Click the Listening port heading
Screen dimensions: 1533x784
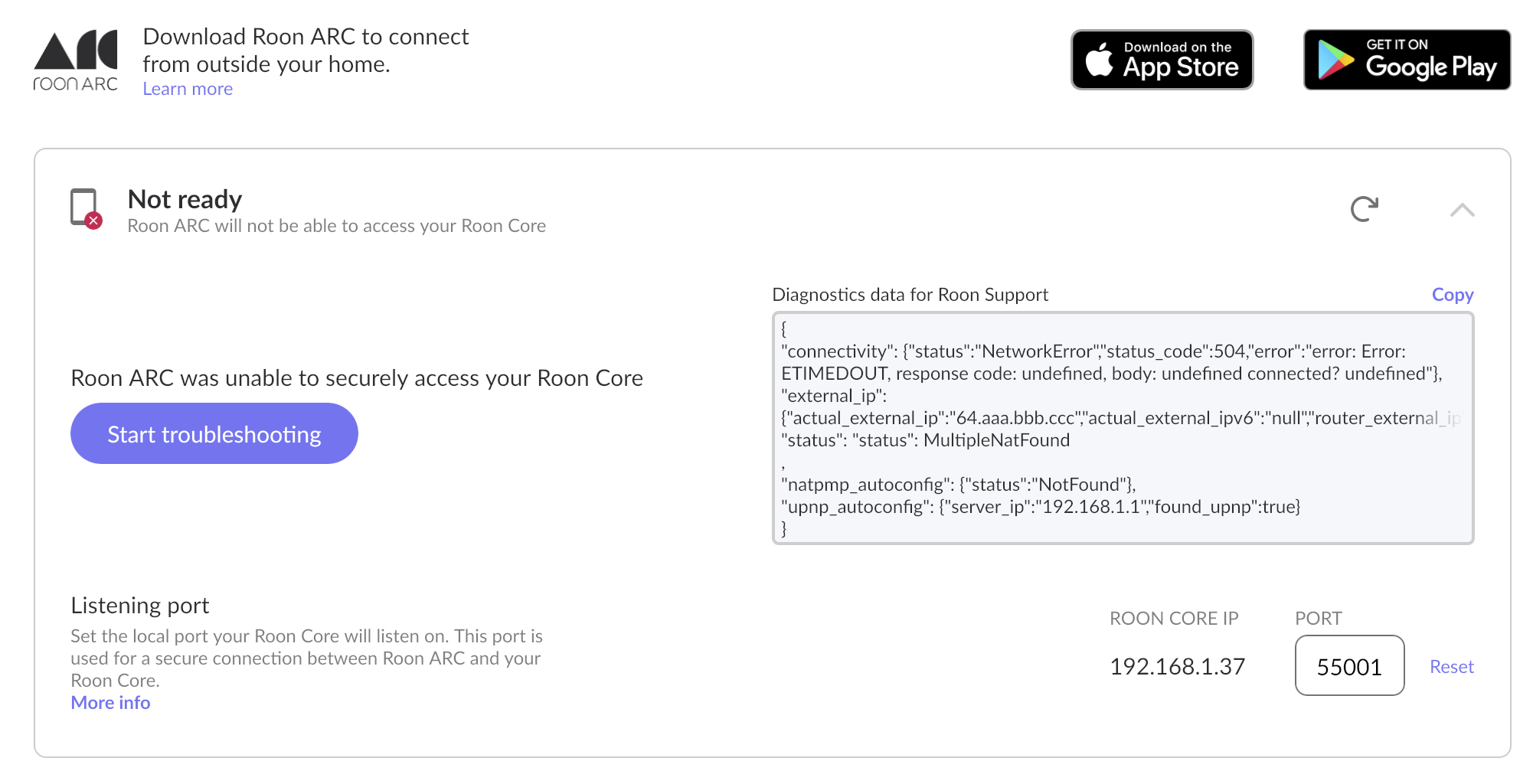(139, 606)
